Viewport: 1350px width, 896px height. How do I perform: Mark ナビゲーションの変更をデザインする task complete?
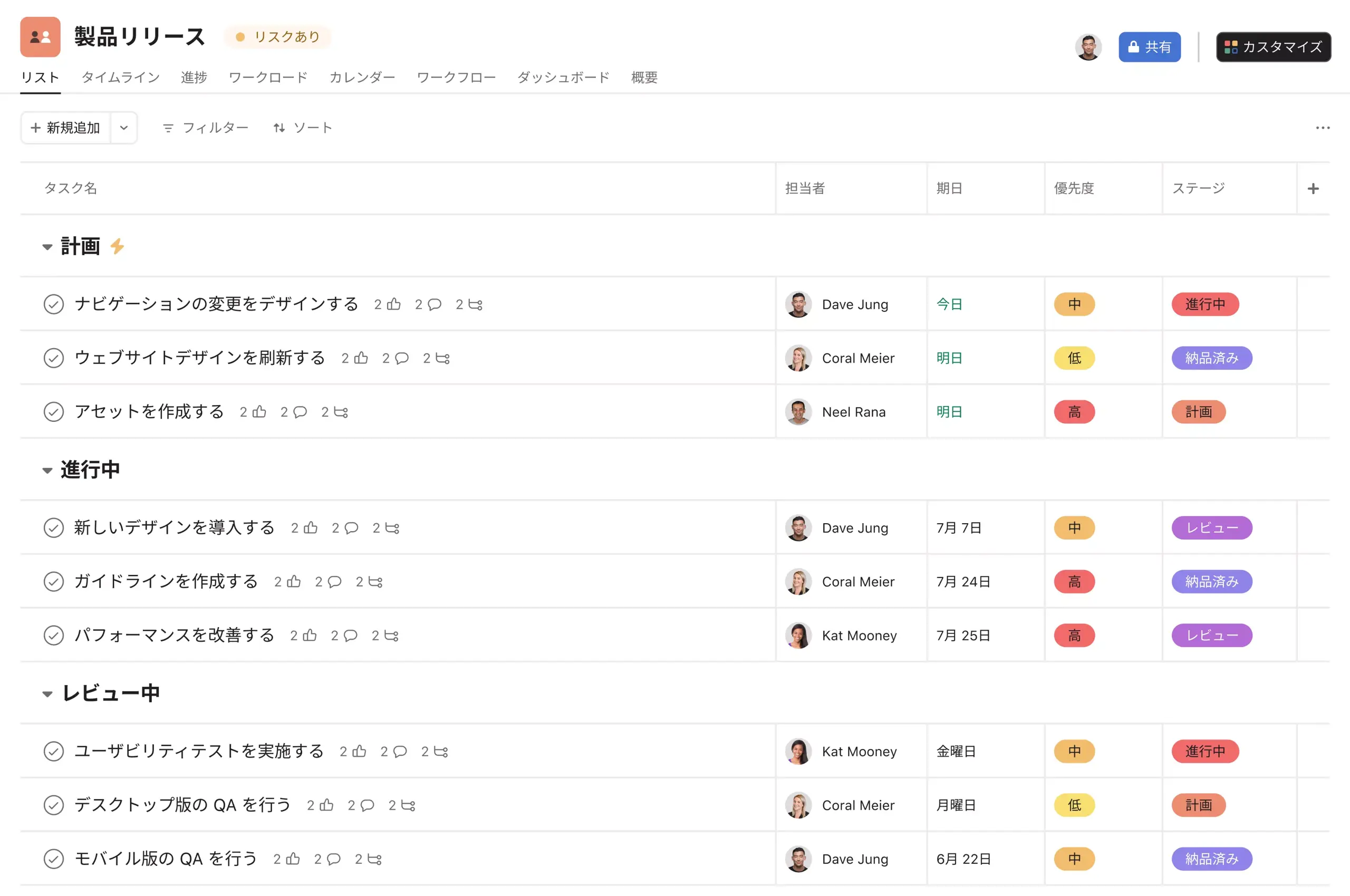pyautogui.click(x=54, y=304)
